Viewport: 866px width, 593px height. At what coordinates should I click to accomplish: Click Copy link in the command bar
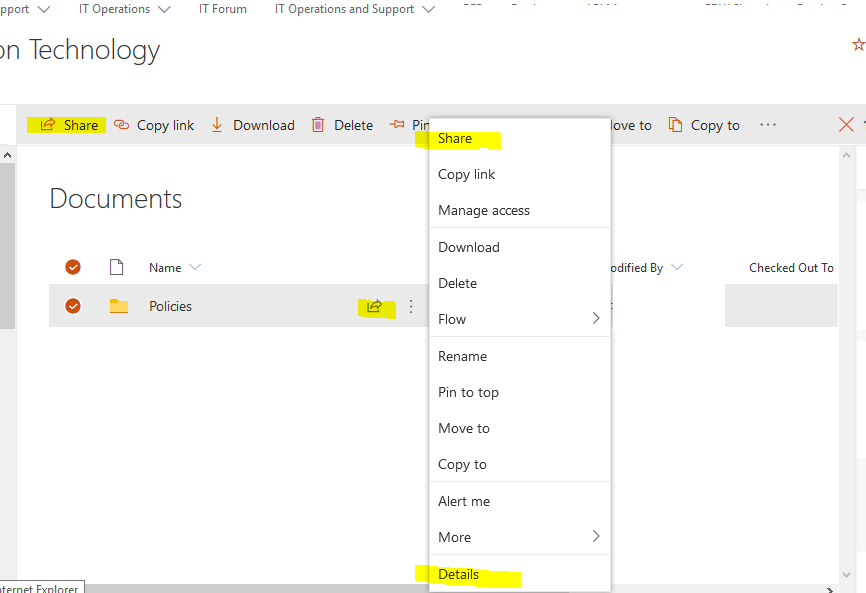(x=154, y=125)
